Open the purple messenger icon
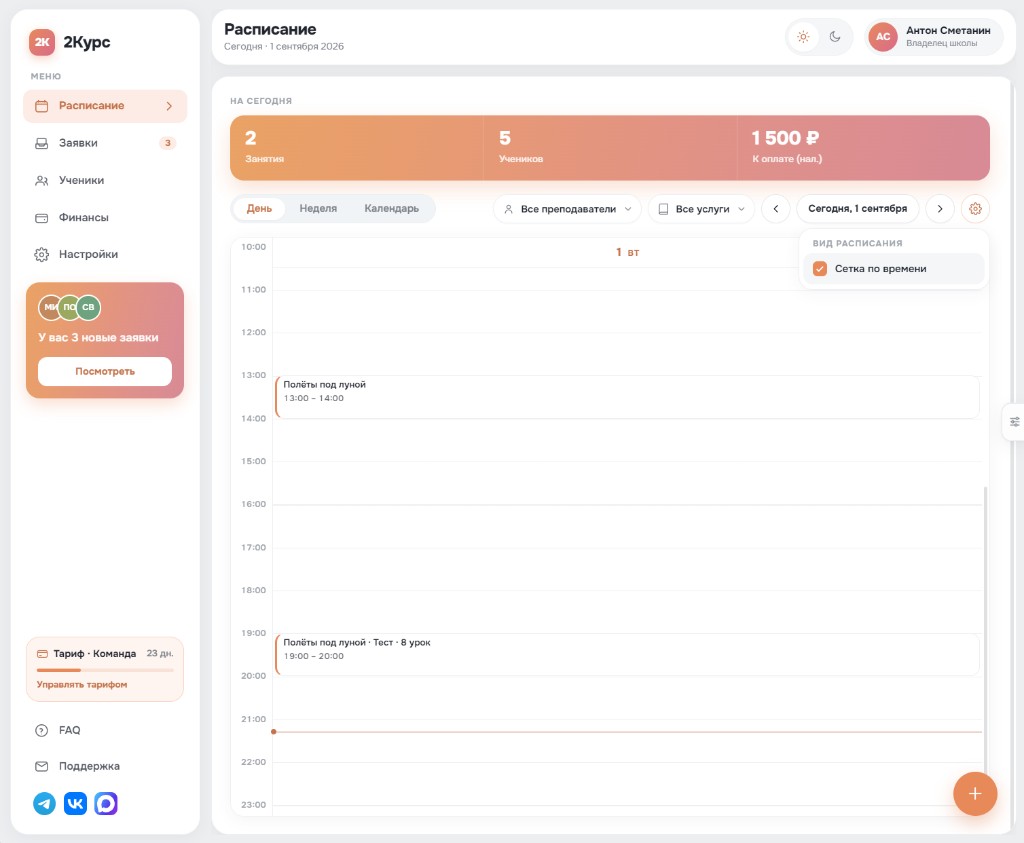The height and width of the screenshot is (843, 1024). [106, 803]
